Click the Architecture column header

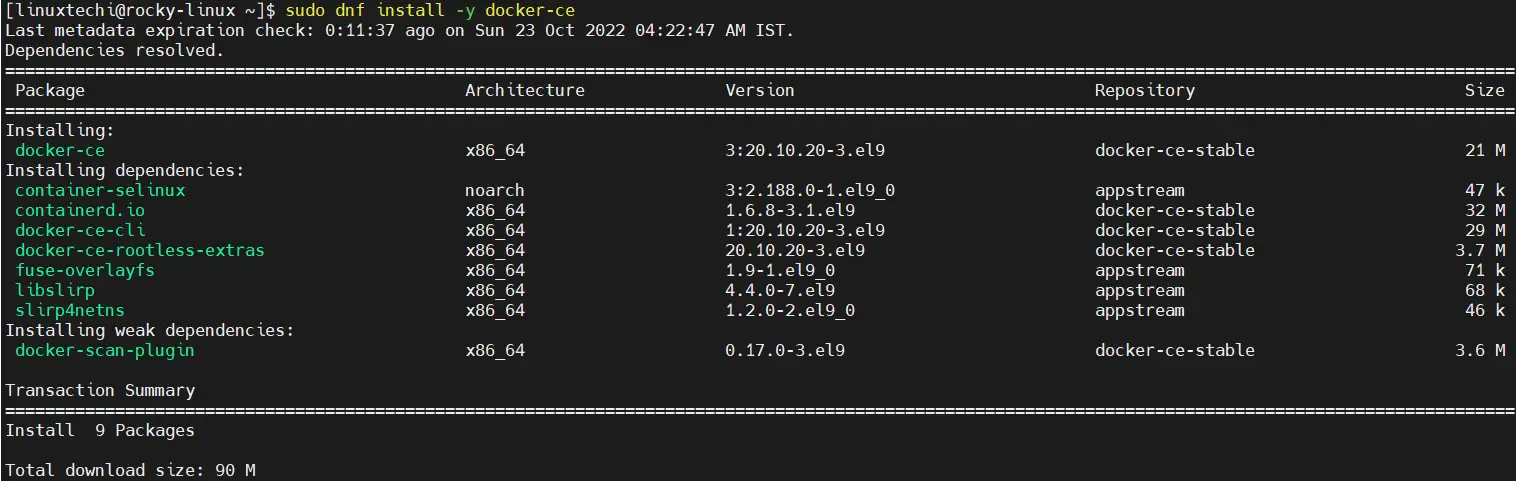(525, 90)
